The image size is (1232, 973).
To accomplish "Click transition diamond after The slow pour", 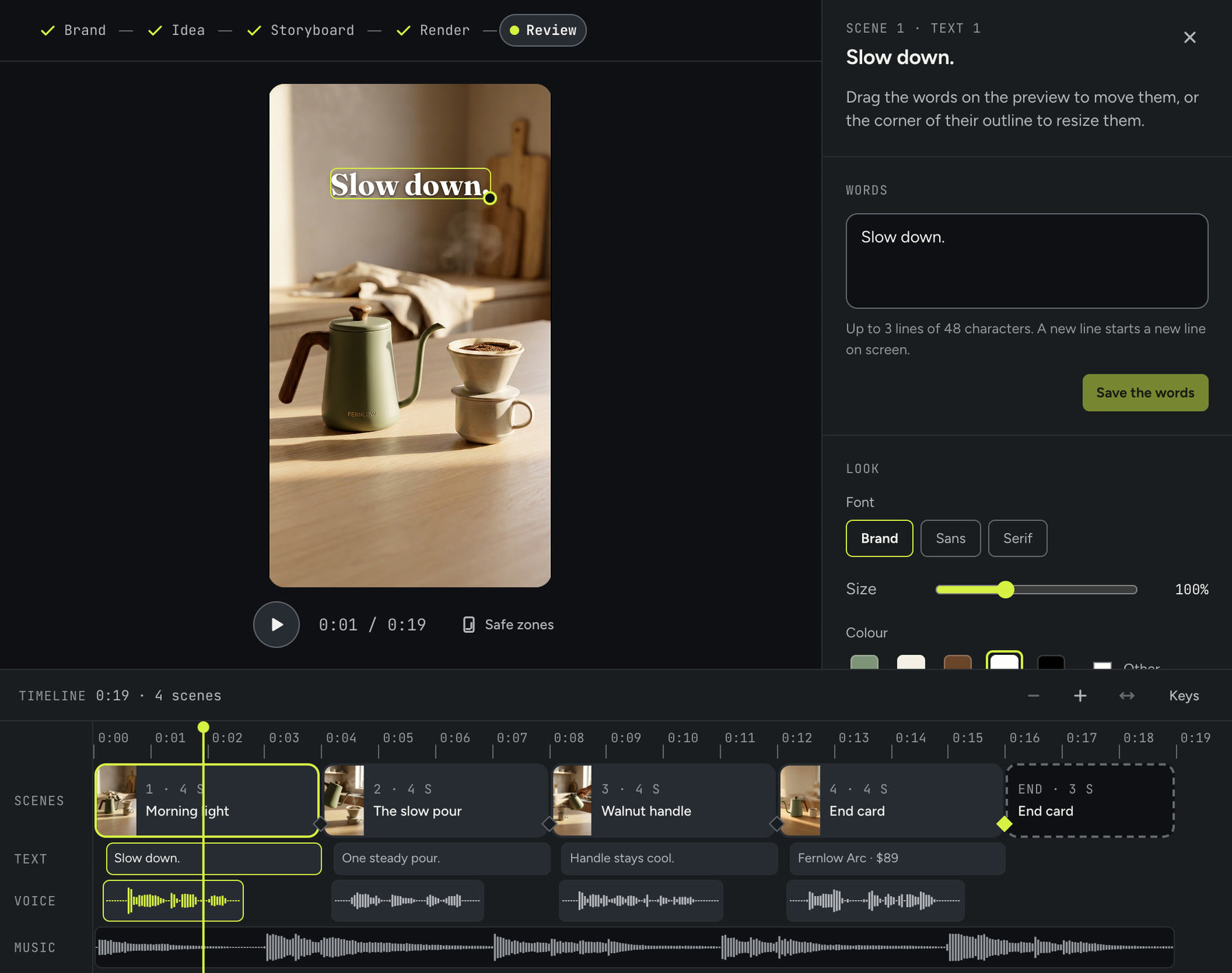I will point(549,823).
